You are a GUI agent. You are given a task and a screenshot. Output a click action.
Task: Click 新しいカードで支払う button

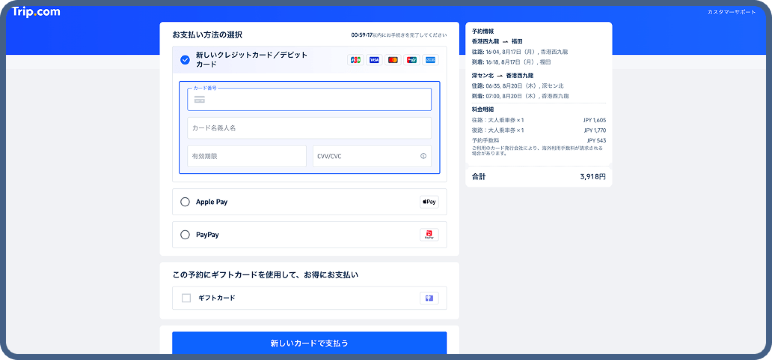(x=309, y=343)
